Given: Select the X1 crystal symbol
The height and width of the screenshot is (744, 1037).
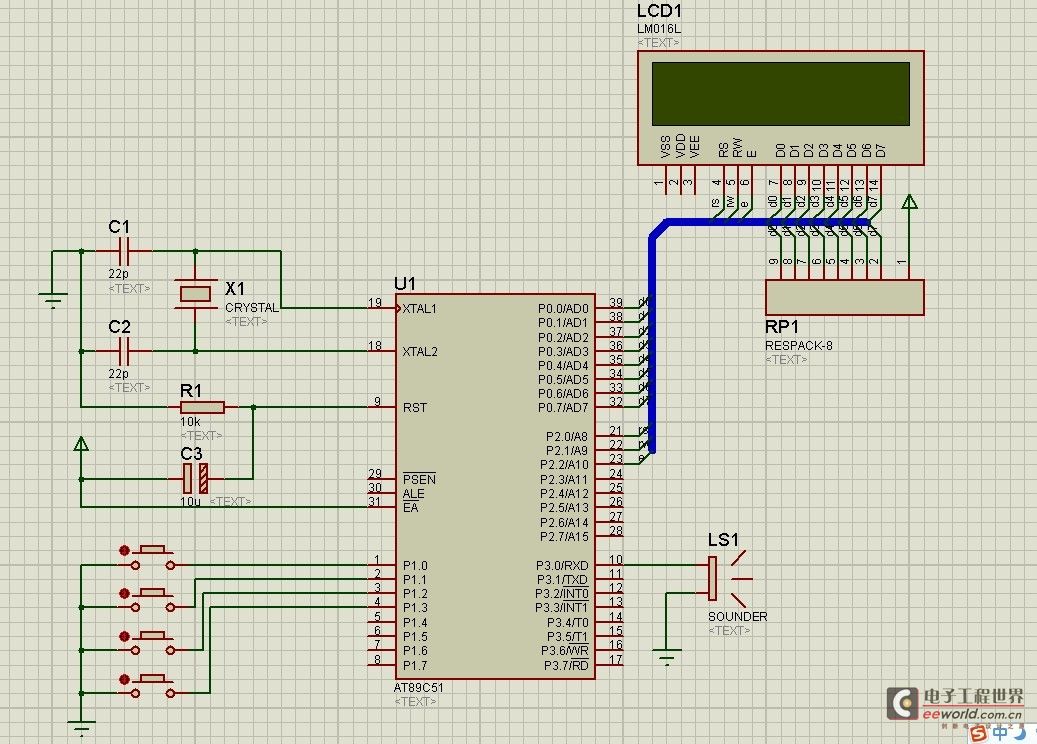Looking at the screenshot, I should click(x=196, y=294).
